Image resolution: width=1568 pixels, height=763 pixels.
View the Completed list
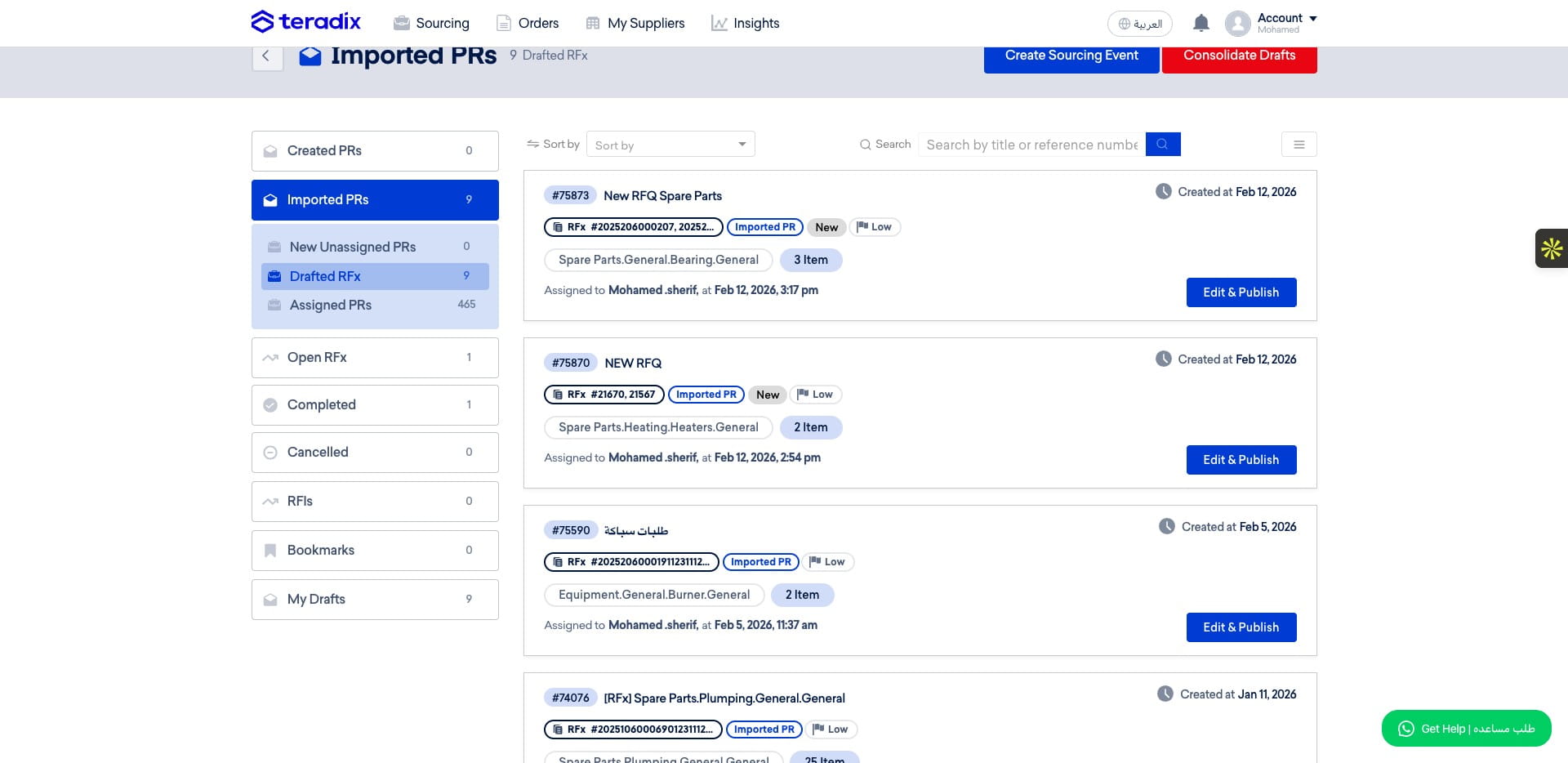point(375,405)
